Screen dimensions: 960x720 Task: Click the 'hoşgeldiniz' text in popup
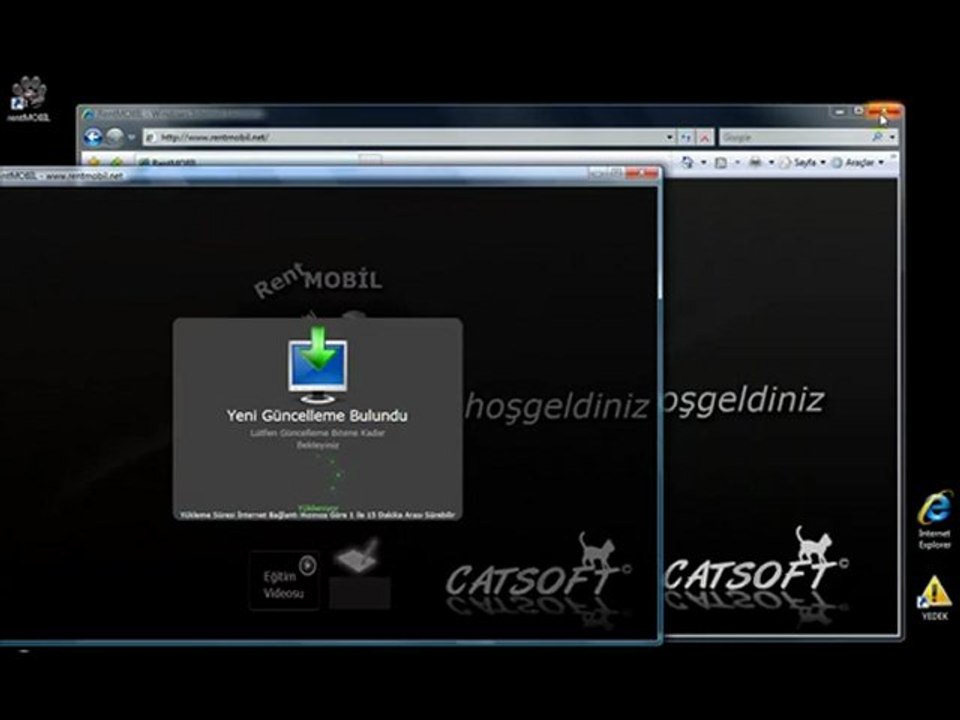tap(557, 407)
